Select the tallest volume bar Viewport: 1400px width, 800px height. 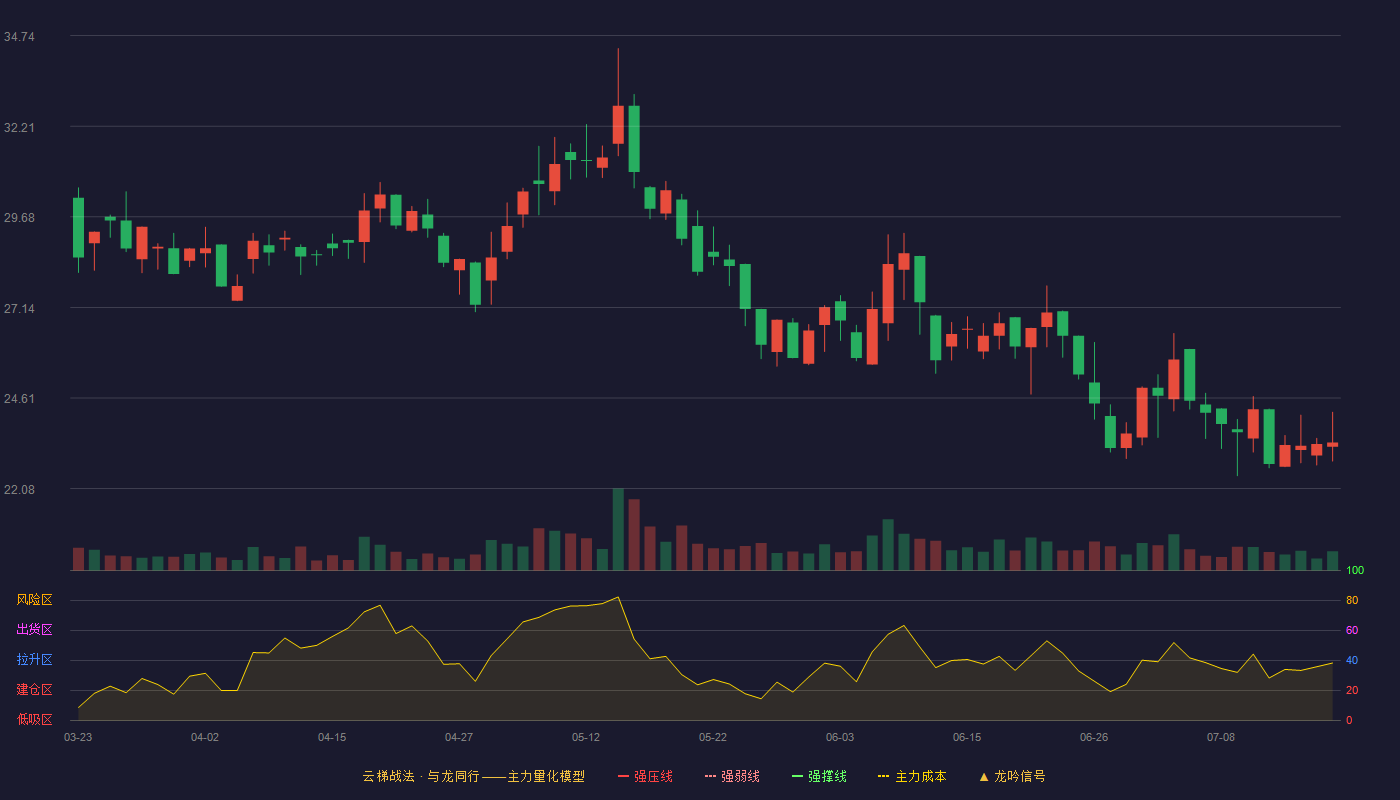[618, 529]
